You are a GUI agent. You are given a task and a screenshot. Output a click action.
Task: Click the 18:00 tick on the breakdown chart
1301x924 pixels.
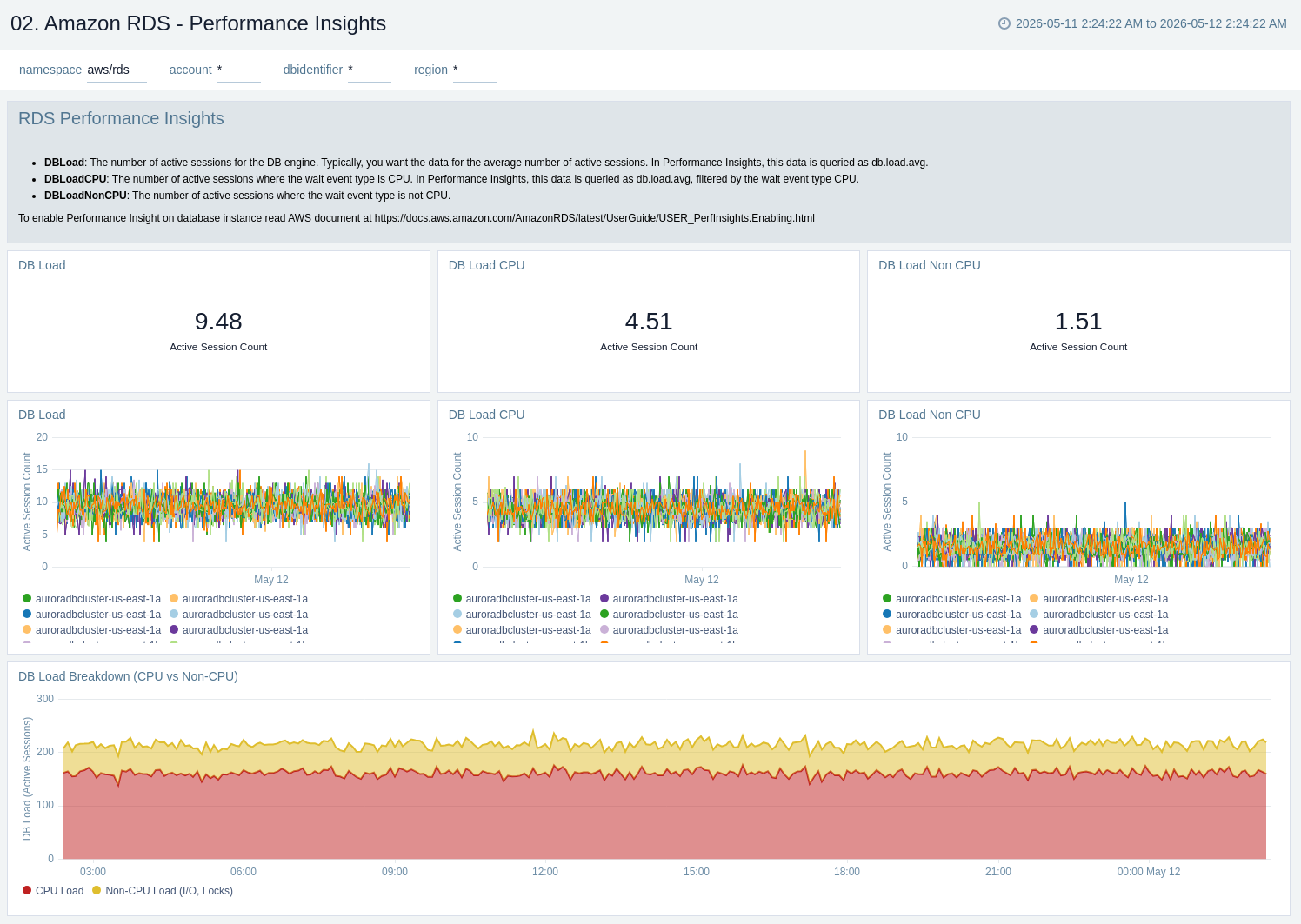coord(847,872)
